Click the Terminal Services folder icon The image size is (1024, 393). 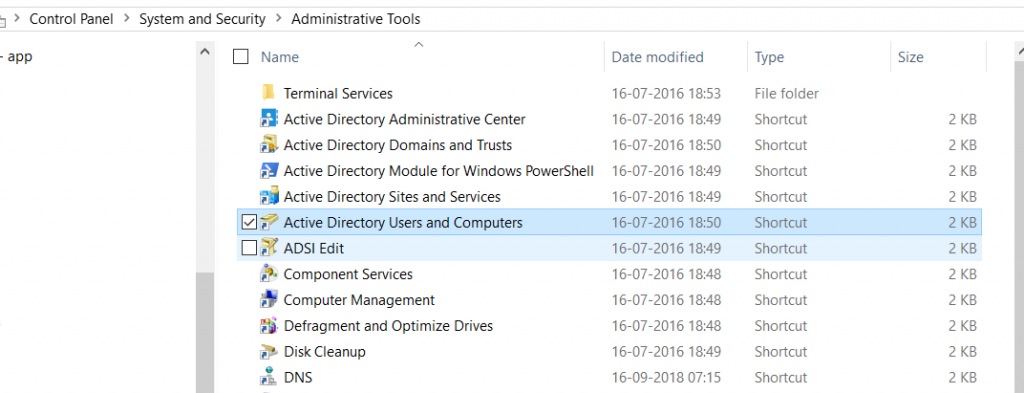tap(268, 93)
